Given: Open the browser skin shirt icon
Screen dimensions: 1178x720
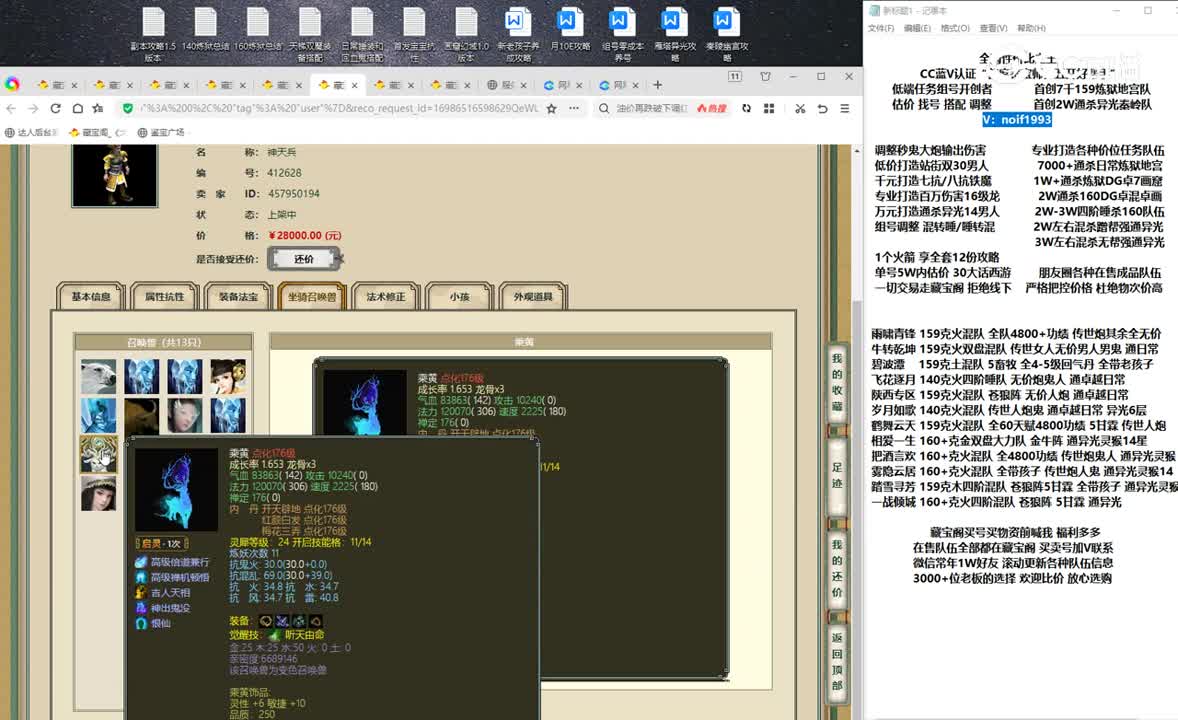Looking at the screenshot, I should click(x=766, y=76).
